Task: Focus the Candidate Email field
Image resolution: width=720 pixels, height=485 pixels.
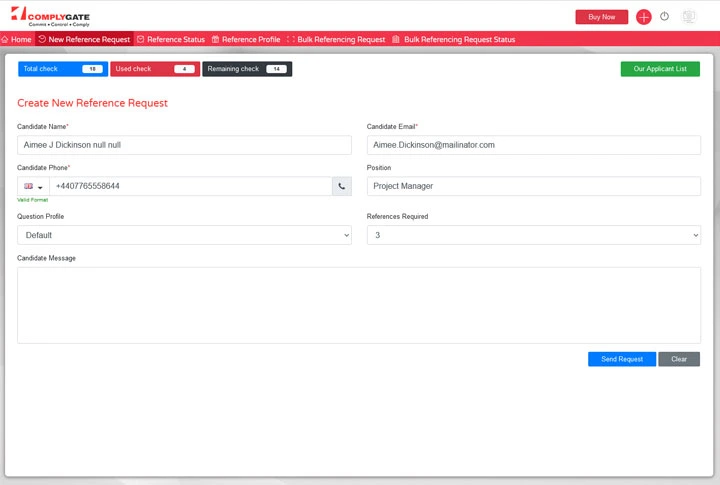Action: pos(534,145)
